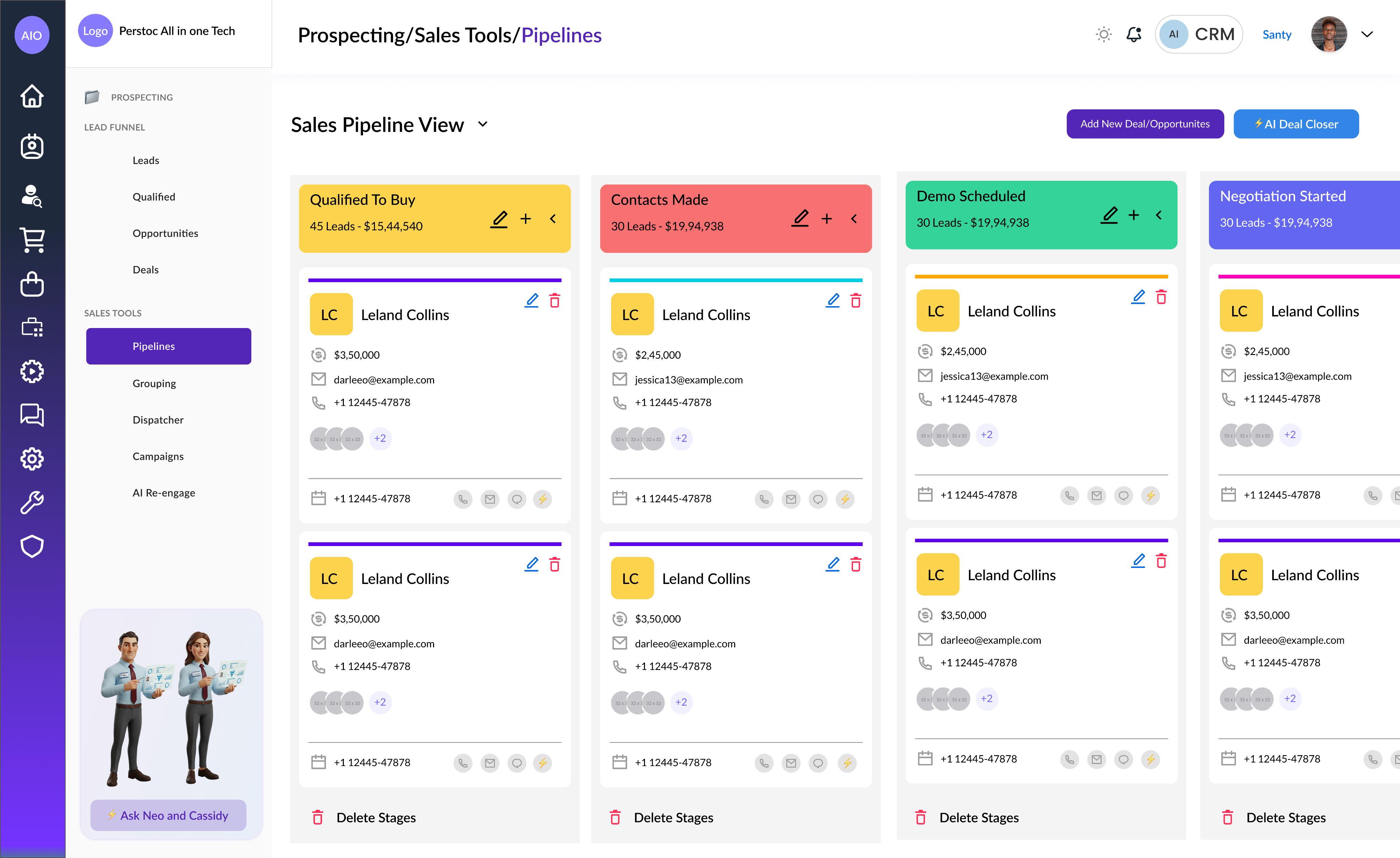Expand the Sales Pipeline View dropdown
The height and width of the screenshot is (858, 1400).
483,124
